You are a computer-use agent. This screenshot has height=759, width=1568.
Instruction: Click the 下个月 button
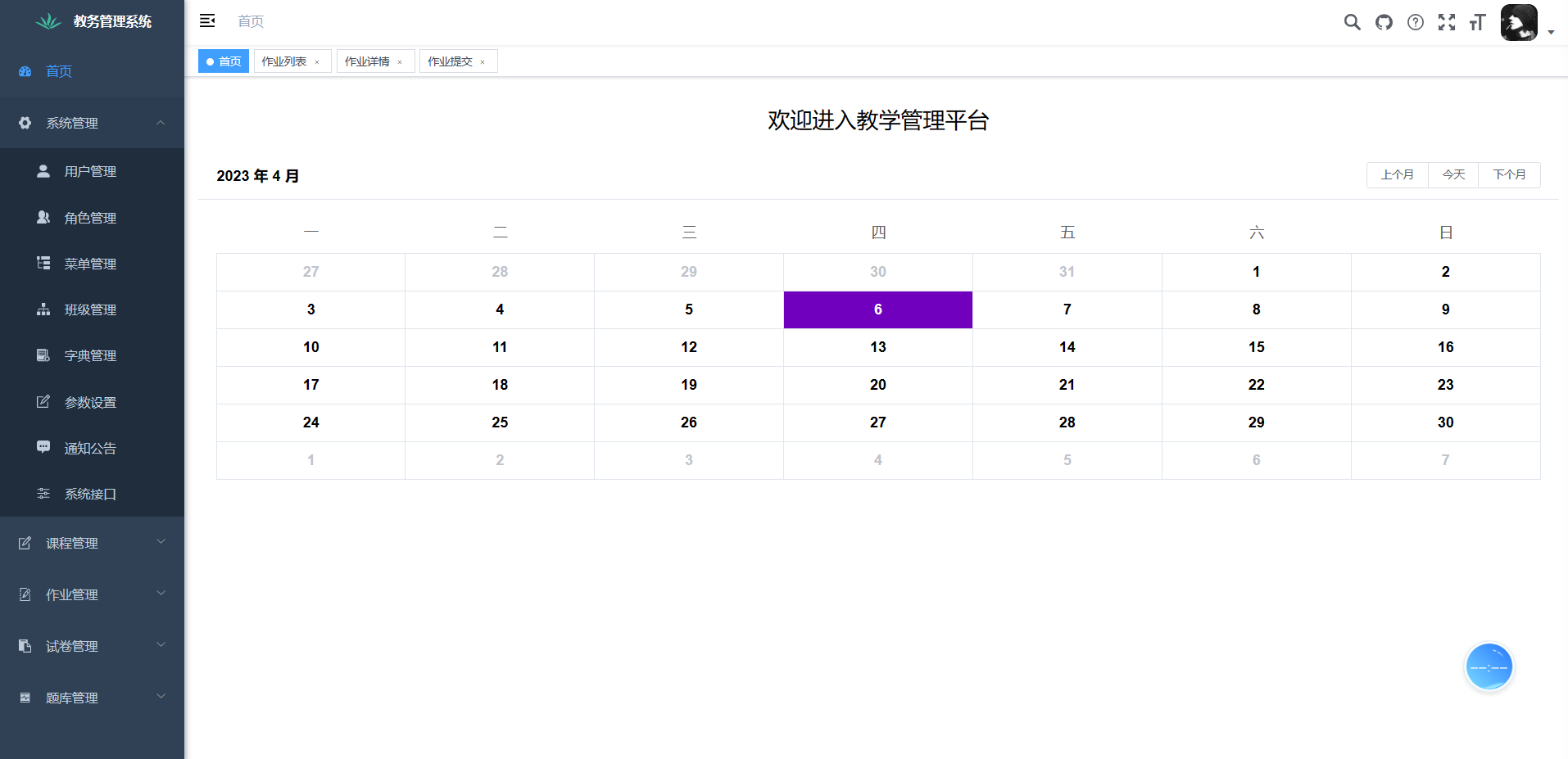1509,174
